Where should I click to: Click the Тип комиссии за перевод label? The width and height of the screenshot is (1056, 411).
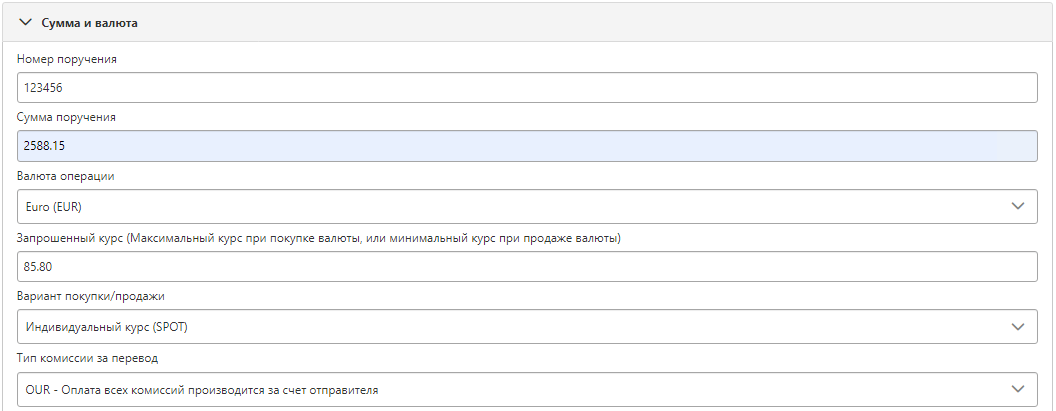[88, 358]
